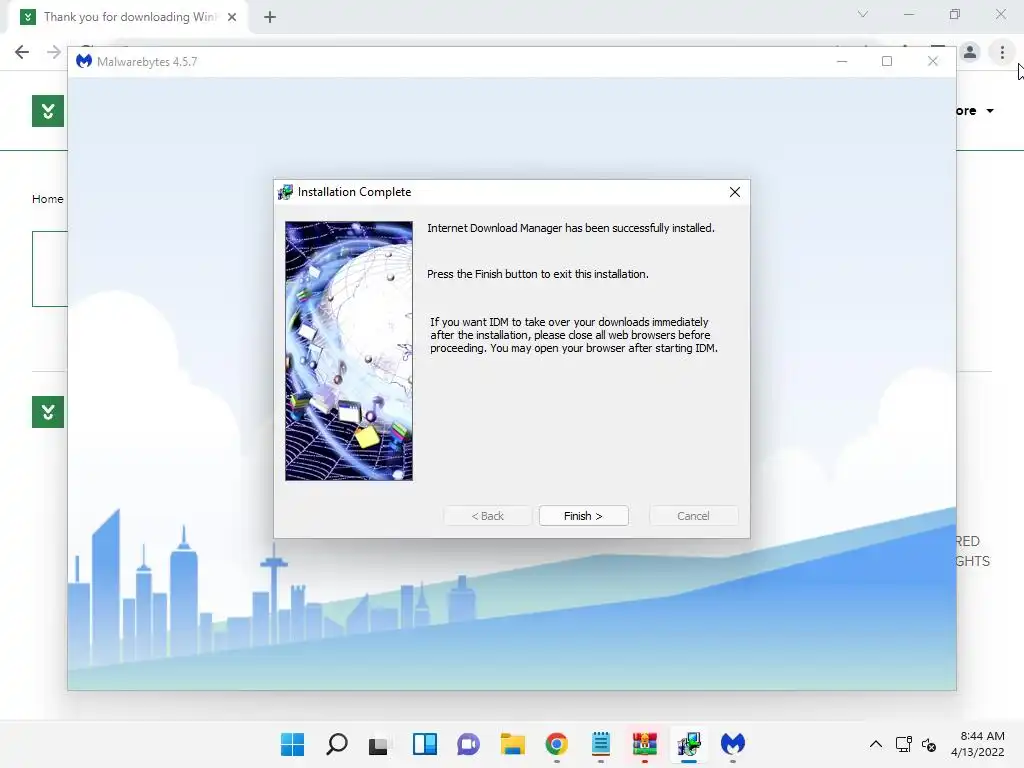Open Task View on the taskbar
The image size is (1024, 768).
point(379,744)
